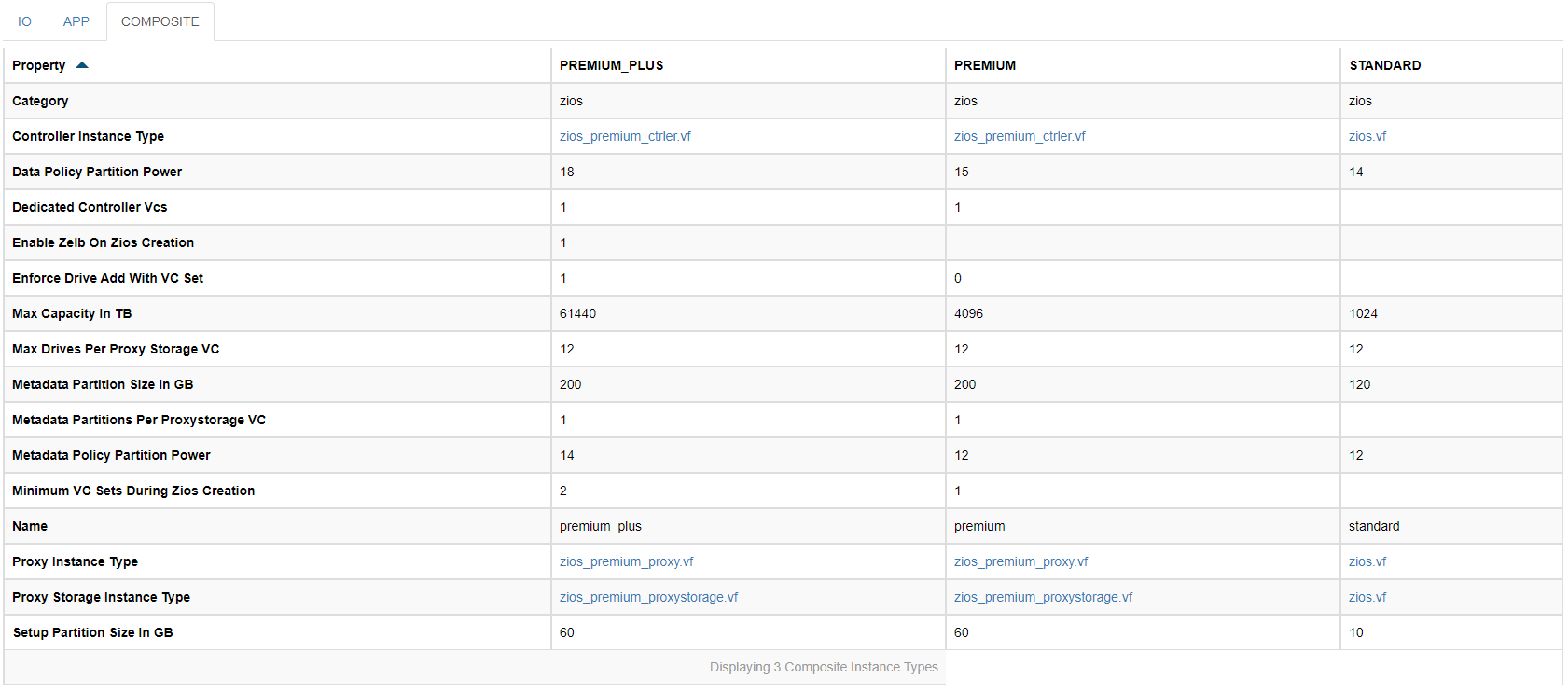The image size is (1568, 692).
Task: Select Data Policy Partition Power label
Action: 97,172
